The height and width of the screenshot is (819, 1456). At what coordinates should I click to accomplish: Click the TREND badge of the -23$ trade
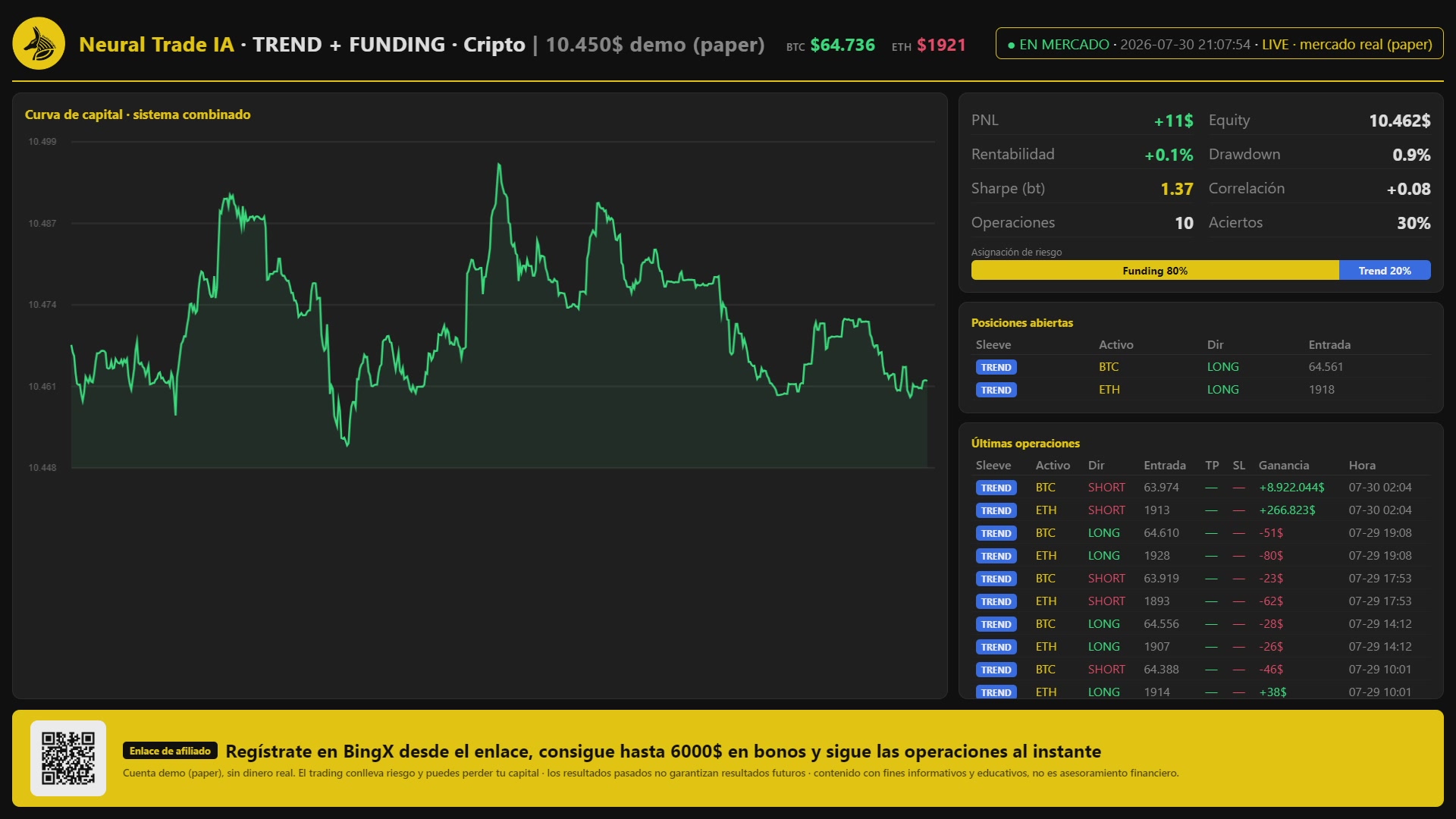[996, 579]
